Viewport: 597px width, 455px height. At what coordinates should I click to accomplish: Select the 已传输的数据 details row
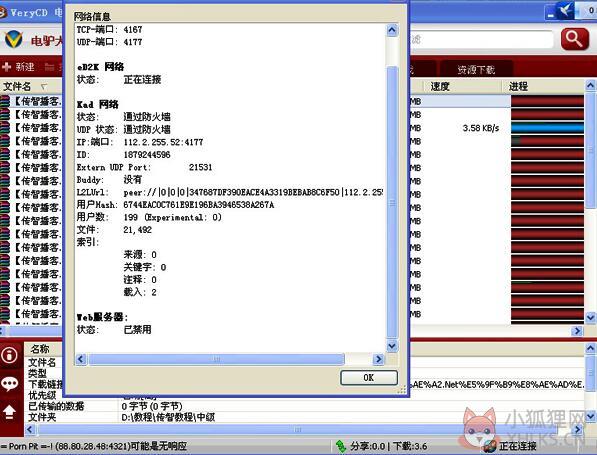click(x=305, y=406)
